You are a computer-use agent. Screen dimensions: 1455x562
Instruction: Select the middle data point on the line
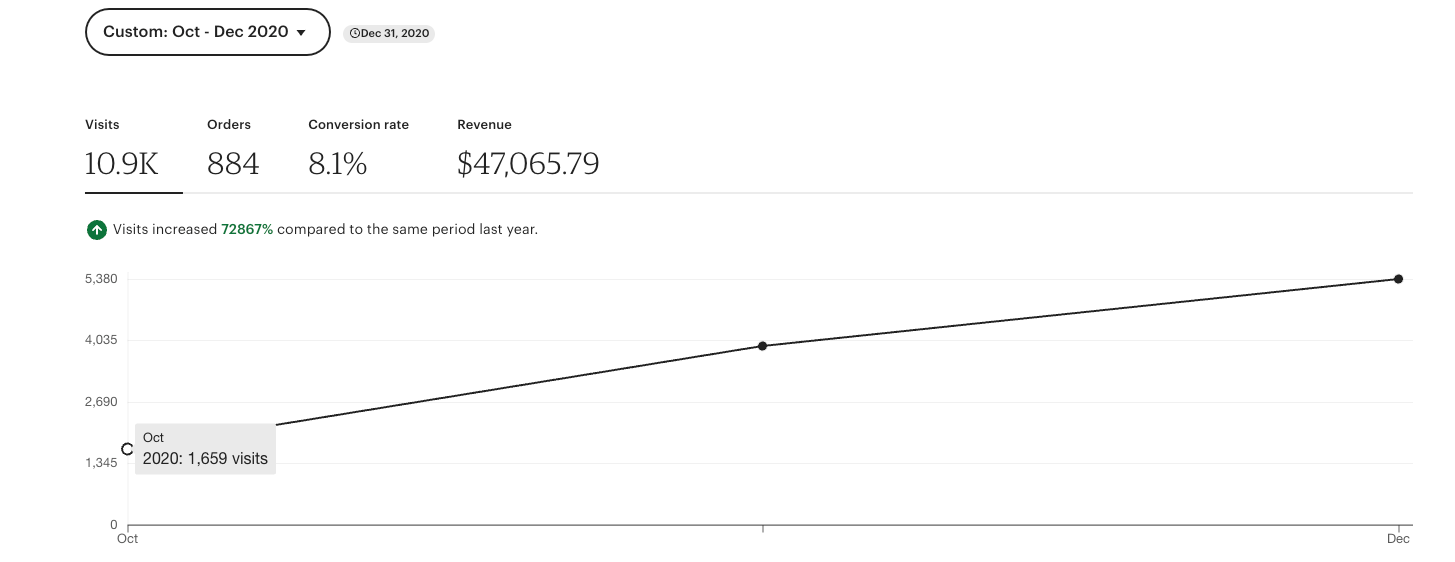click(x=762, y=346)
